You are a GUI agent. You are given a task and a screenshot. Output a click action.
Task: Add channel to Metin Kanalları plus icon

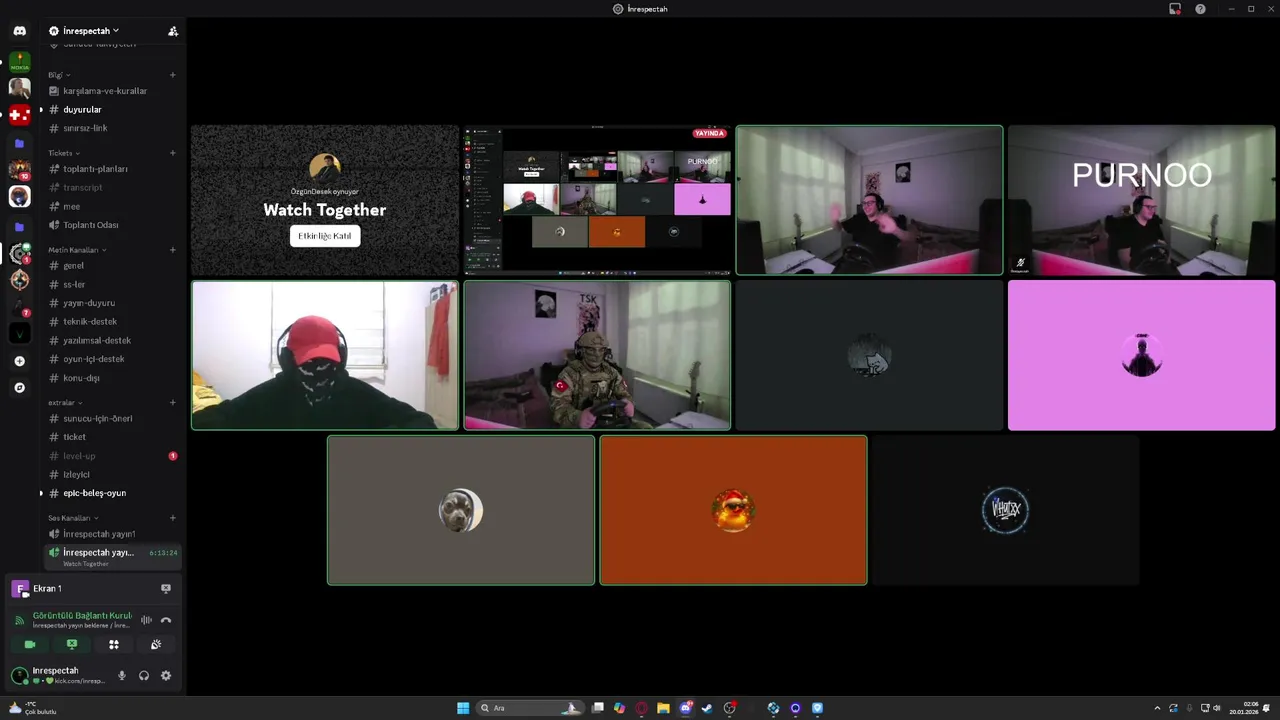173,250
